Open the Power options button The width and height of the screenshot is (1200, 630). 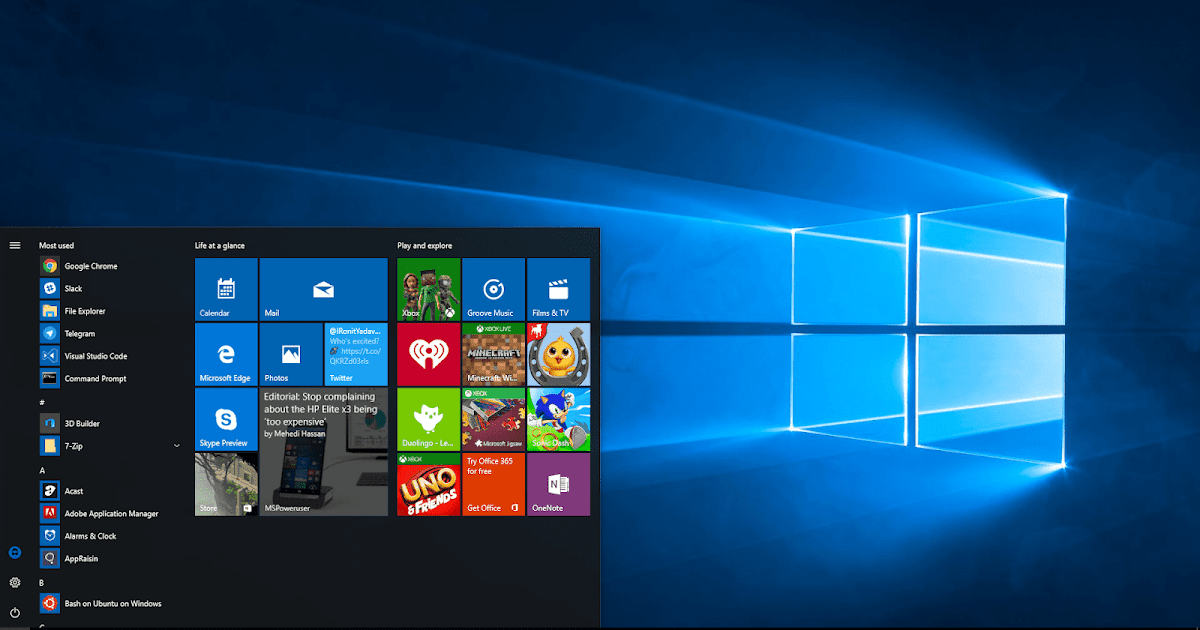(x=15, y=612)
